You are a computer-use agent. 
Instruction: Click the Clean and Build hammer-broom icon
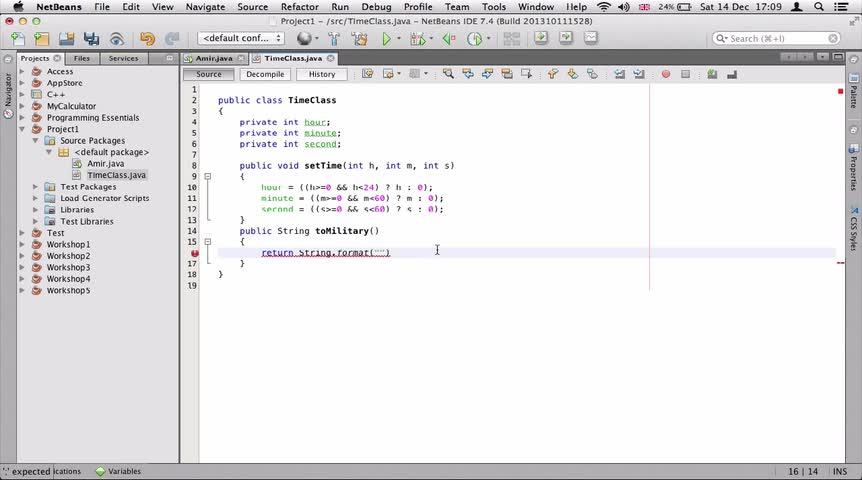pos(360,38)
